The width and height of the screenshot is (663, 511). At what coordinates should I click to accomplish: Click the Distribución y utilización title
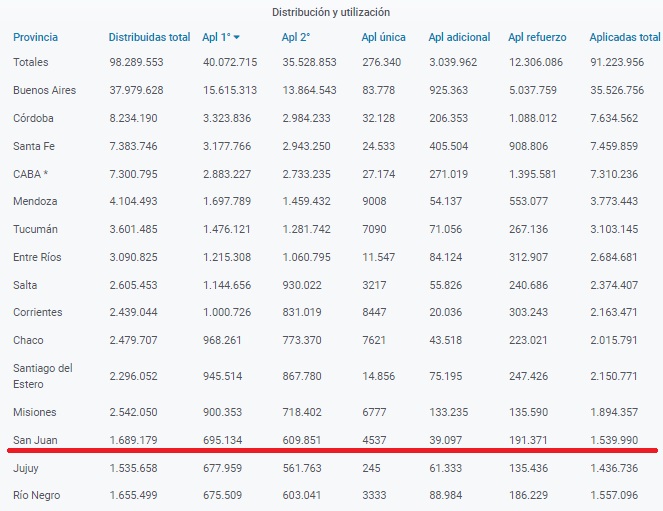click(331, 12)
